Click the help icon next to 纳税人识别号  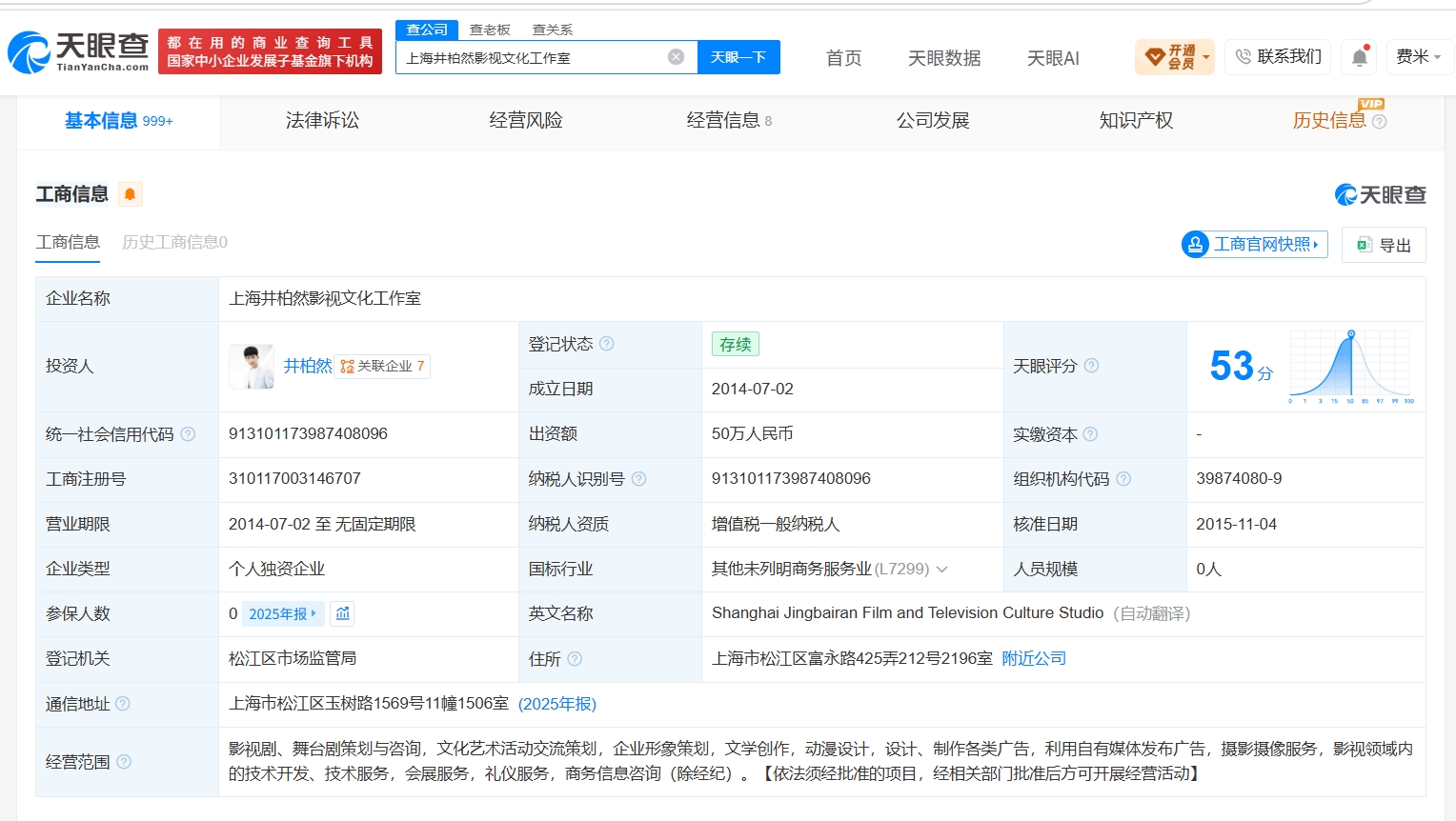[x=639, y=479]
